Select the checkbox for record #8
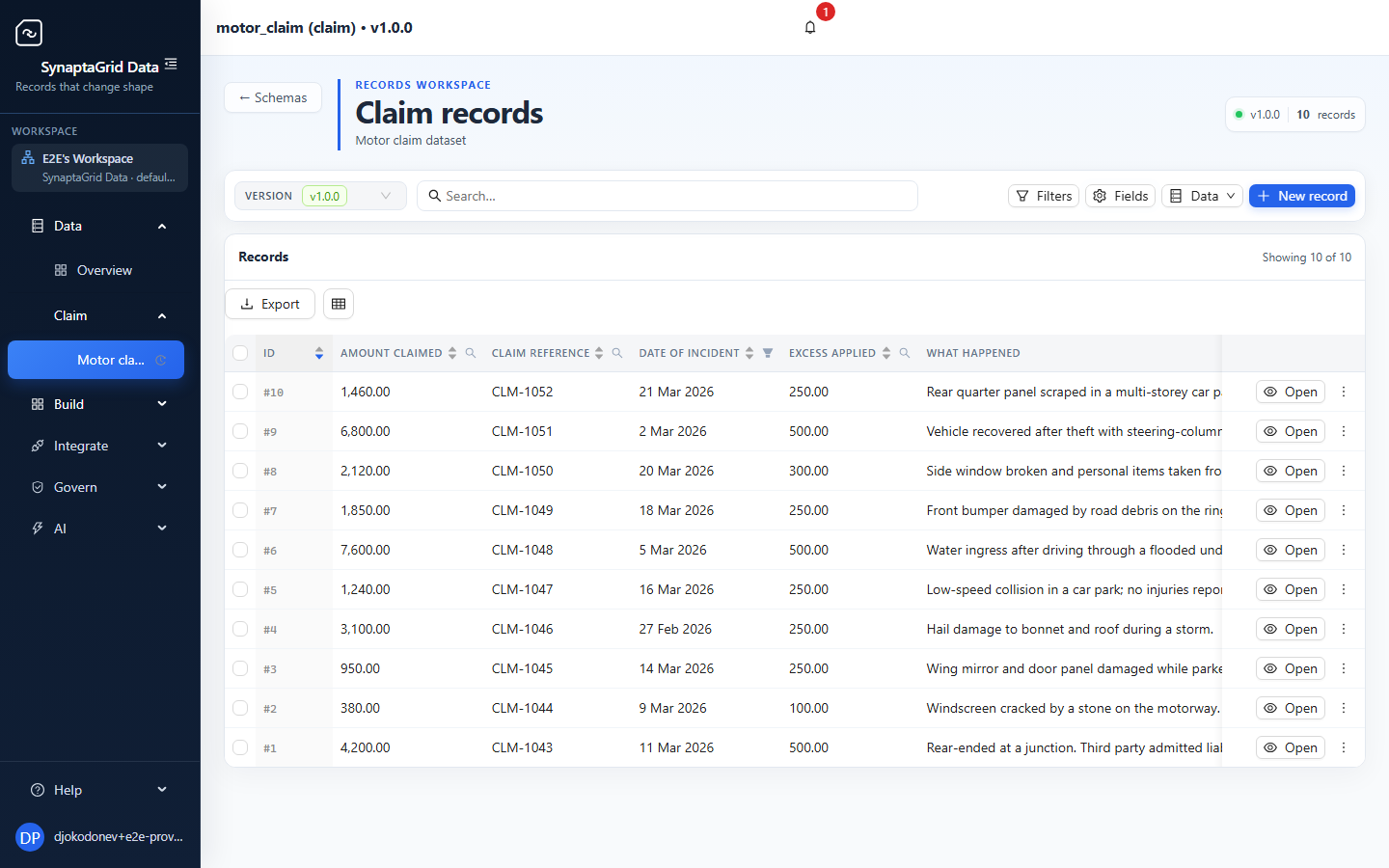 point(240,471)
